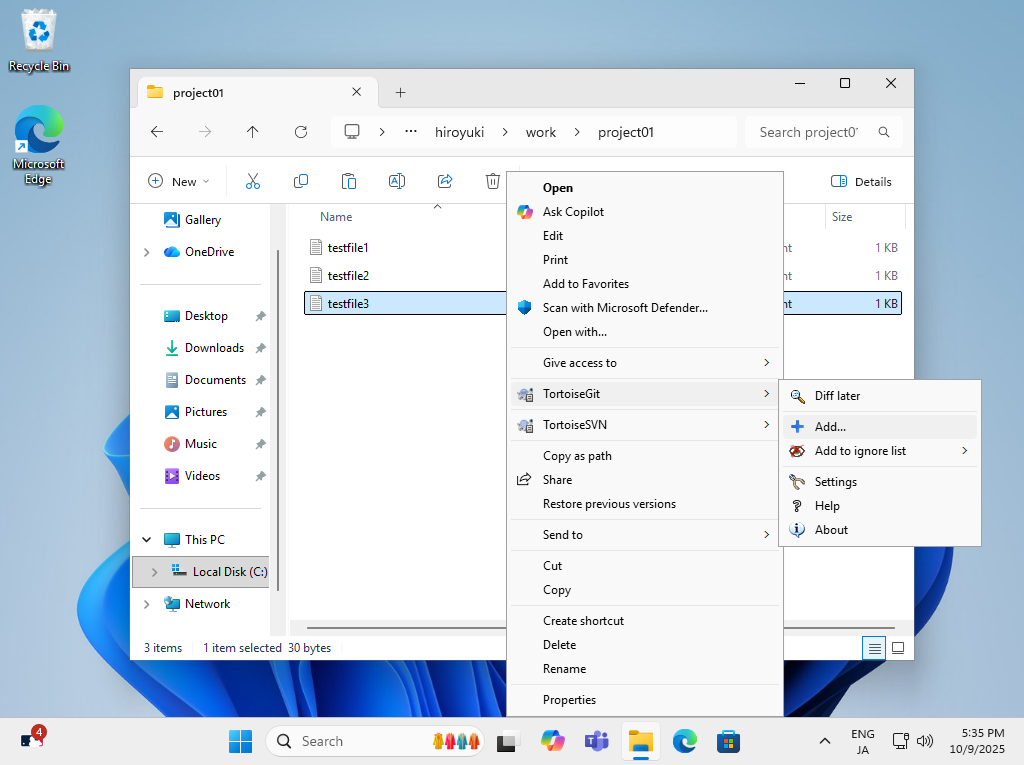The width and height of the screenshot is (1024, 765).
Task: Select Properties in the context menu
Action: pos(569,700)
